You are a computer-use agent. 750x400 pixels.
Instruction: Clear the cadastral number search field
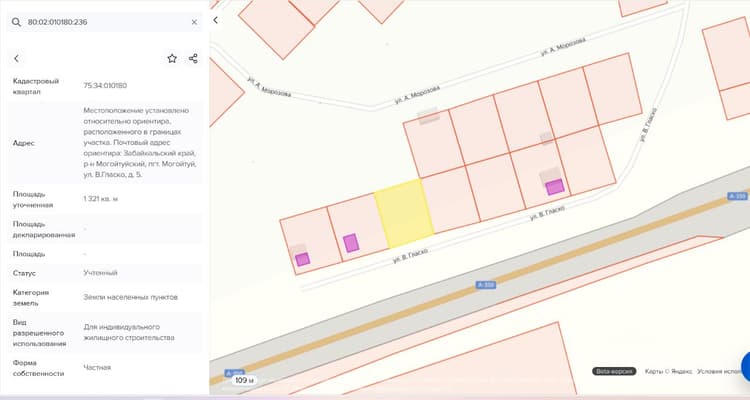pyautogui.click(x=194, y=22)
